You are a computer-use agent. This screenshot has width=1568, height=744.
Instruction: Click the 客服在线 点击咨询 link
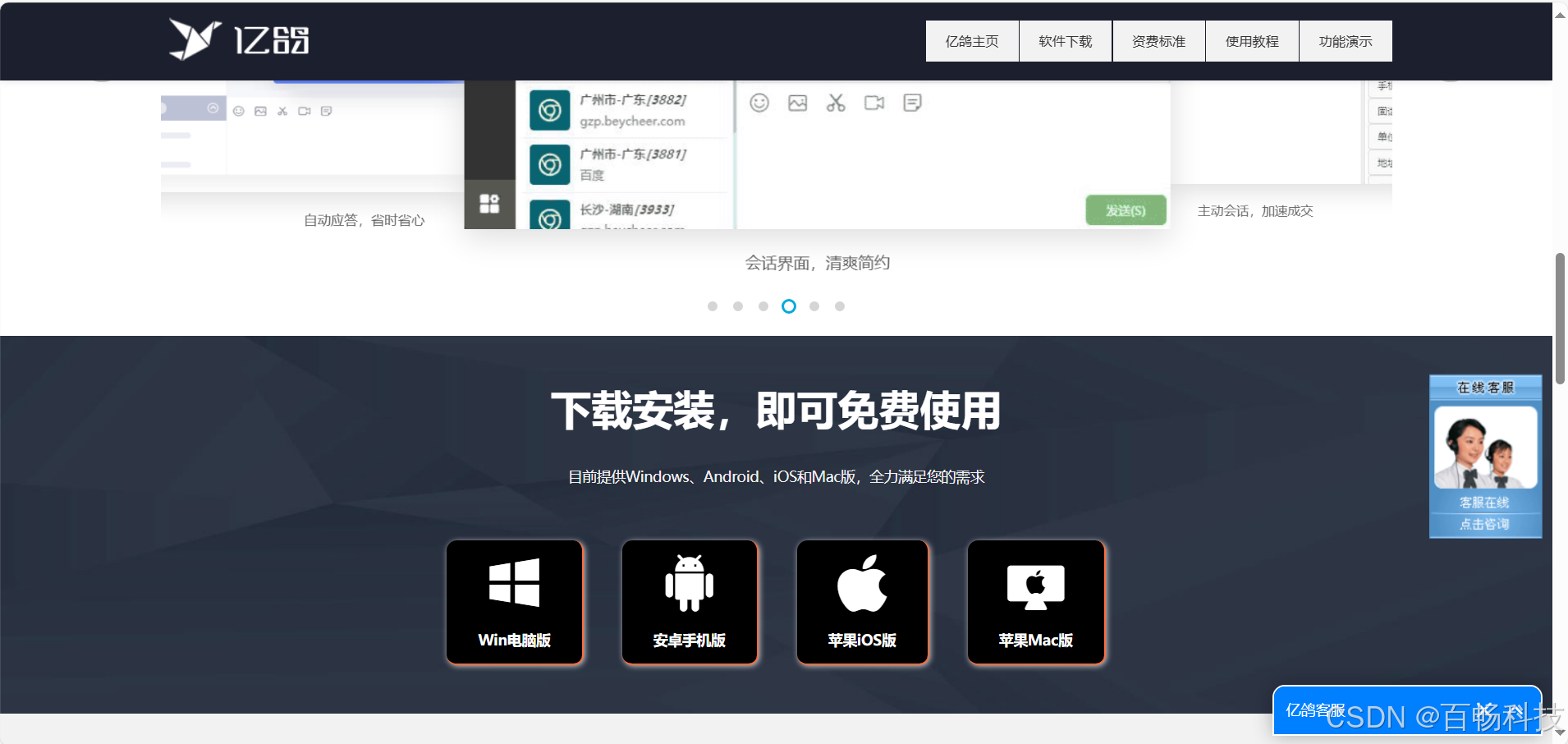[x=1485, y=513]
